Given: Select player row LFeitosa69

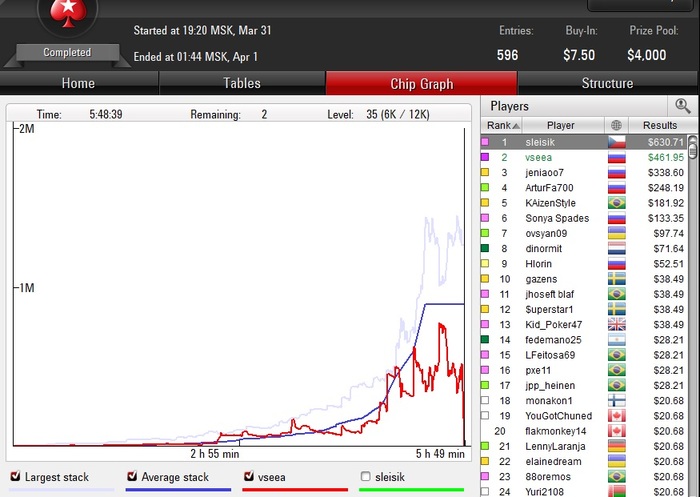Looking at the screenshot, I should click(x=584, y=355).
